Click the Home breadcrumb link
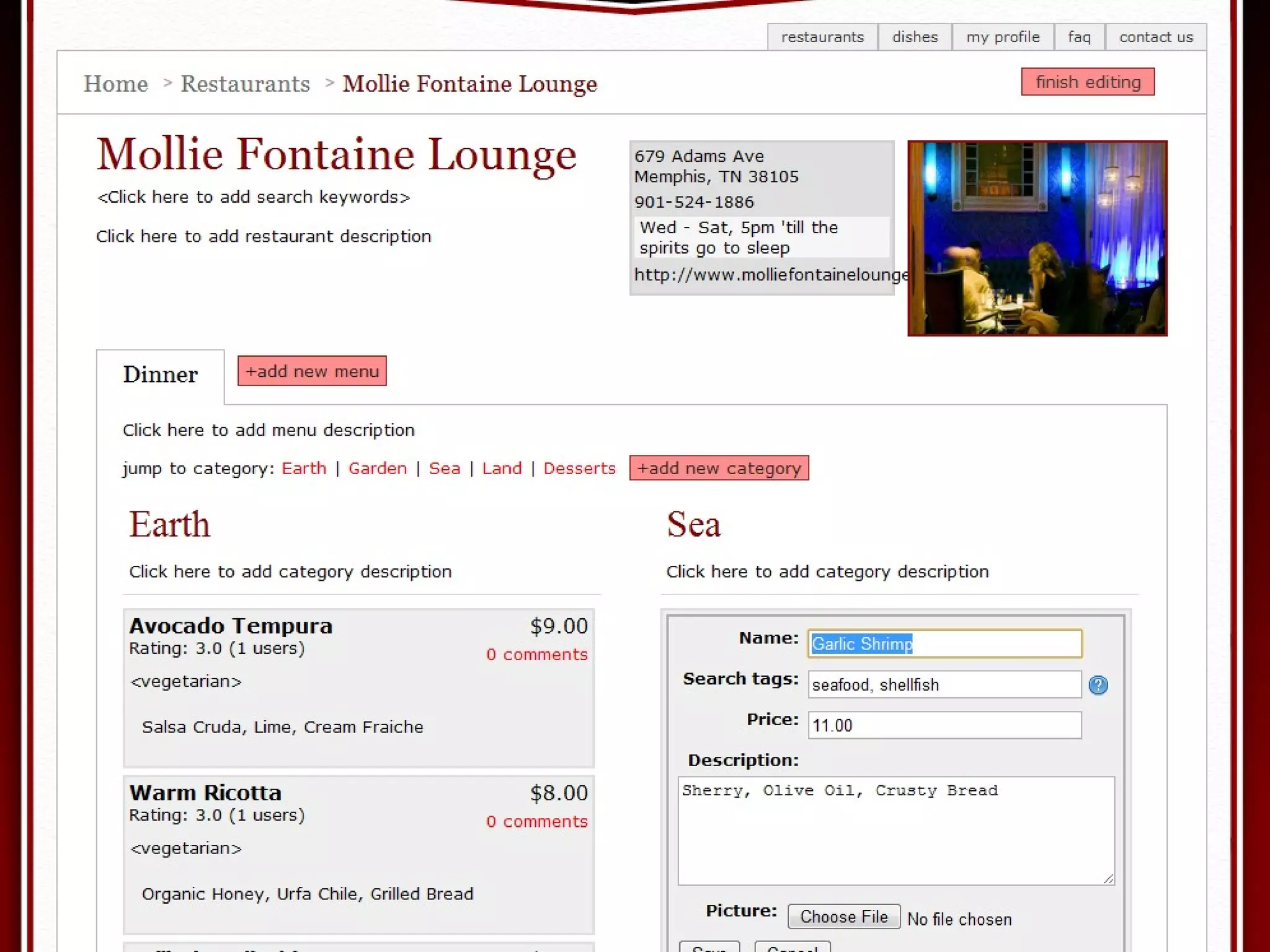This screenshot has width=1270, height=952. click(116, 84)
